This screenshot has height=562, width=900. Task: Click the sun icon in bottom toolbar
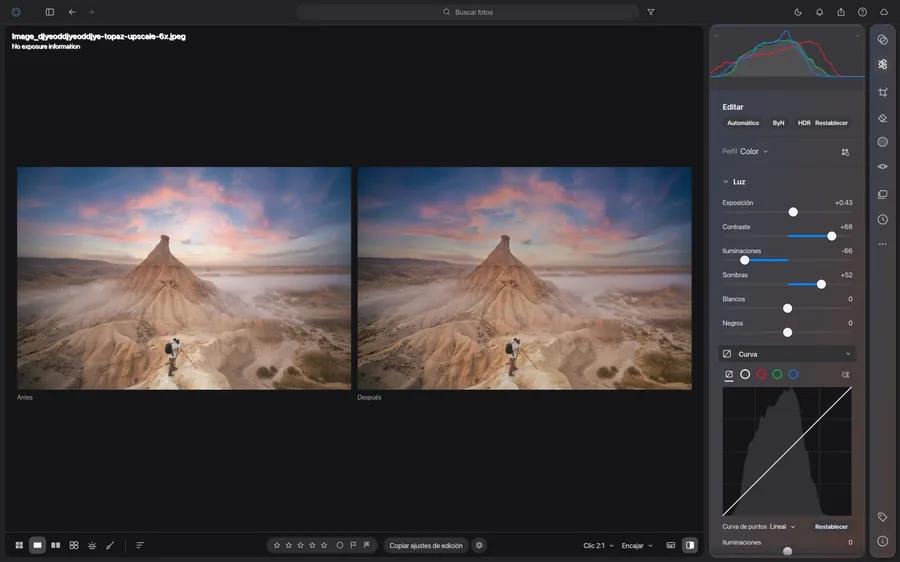click(92, 545)
